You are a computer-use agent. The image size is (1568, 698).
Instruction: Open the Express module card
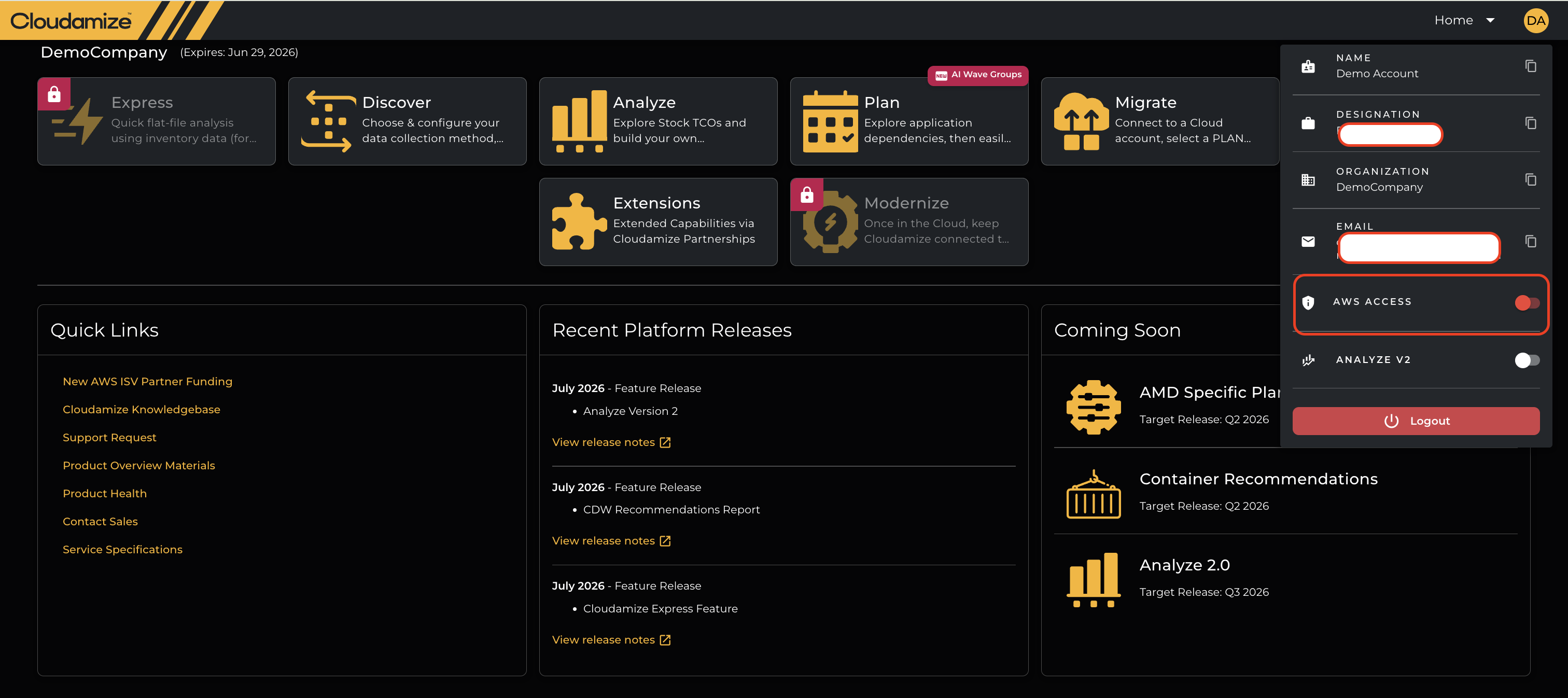click(157, 121)
